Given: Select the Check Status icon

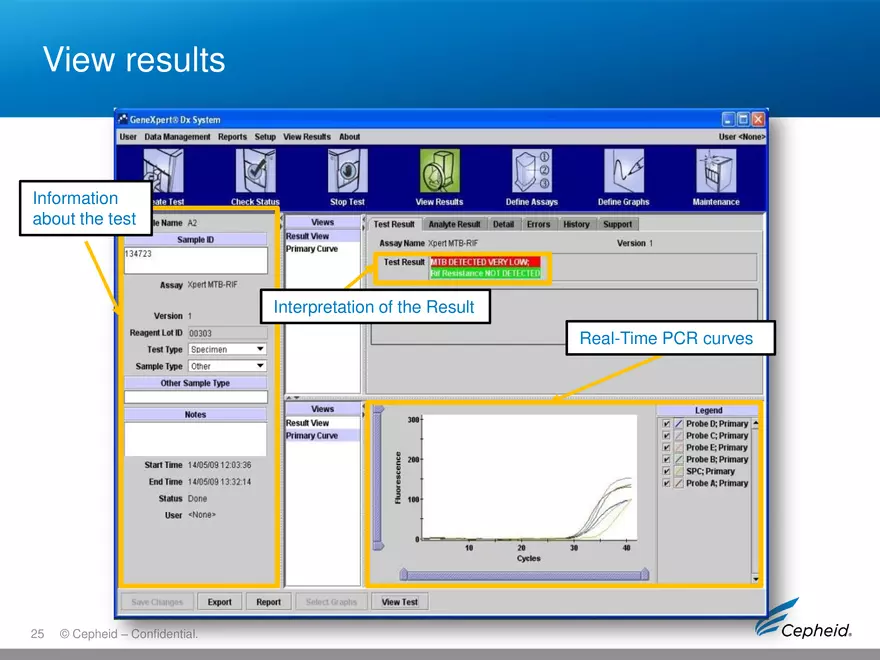Looking at the screenshot, I should point(254,172).
